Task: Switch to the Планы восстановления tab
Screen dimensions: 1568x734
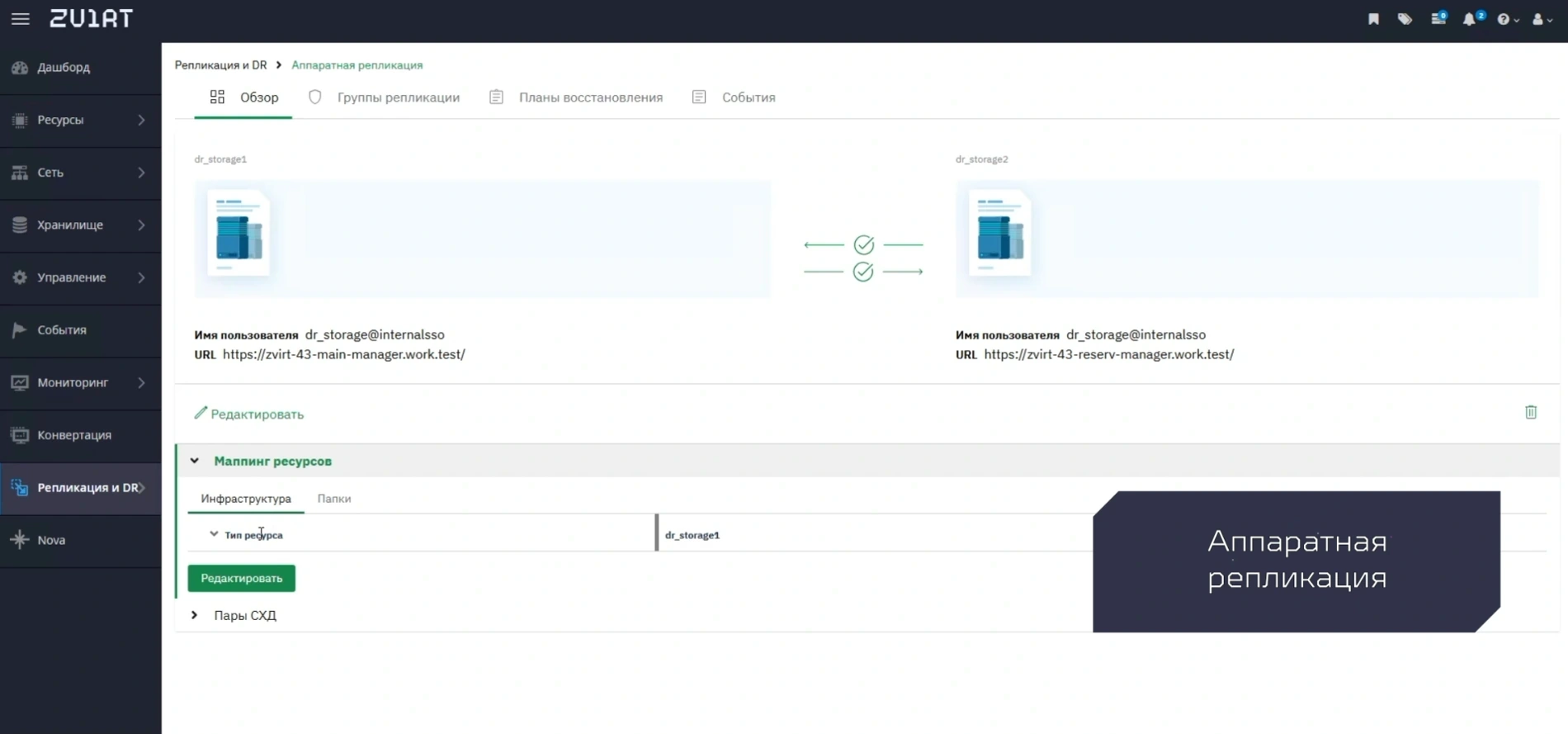Action: point(576,97)
